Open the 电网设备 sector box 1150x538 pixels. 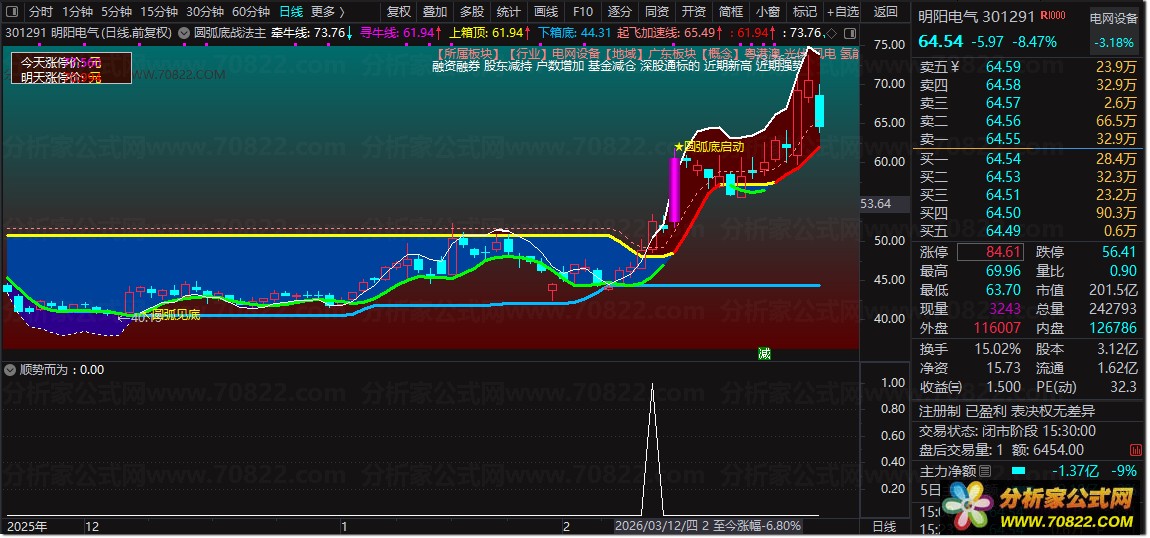tap(1113, 32)
